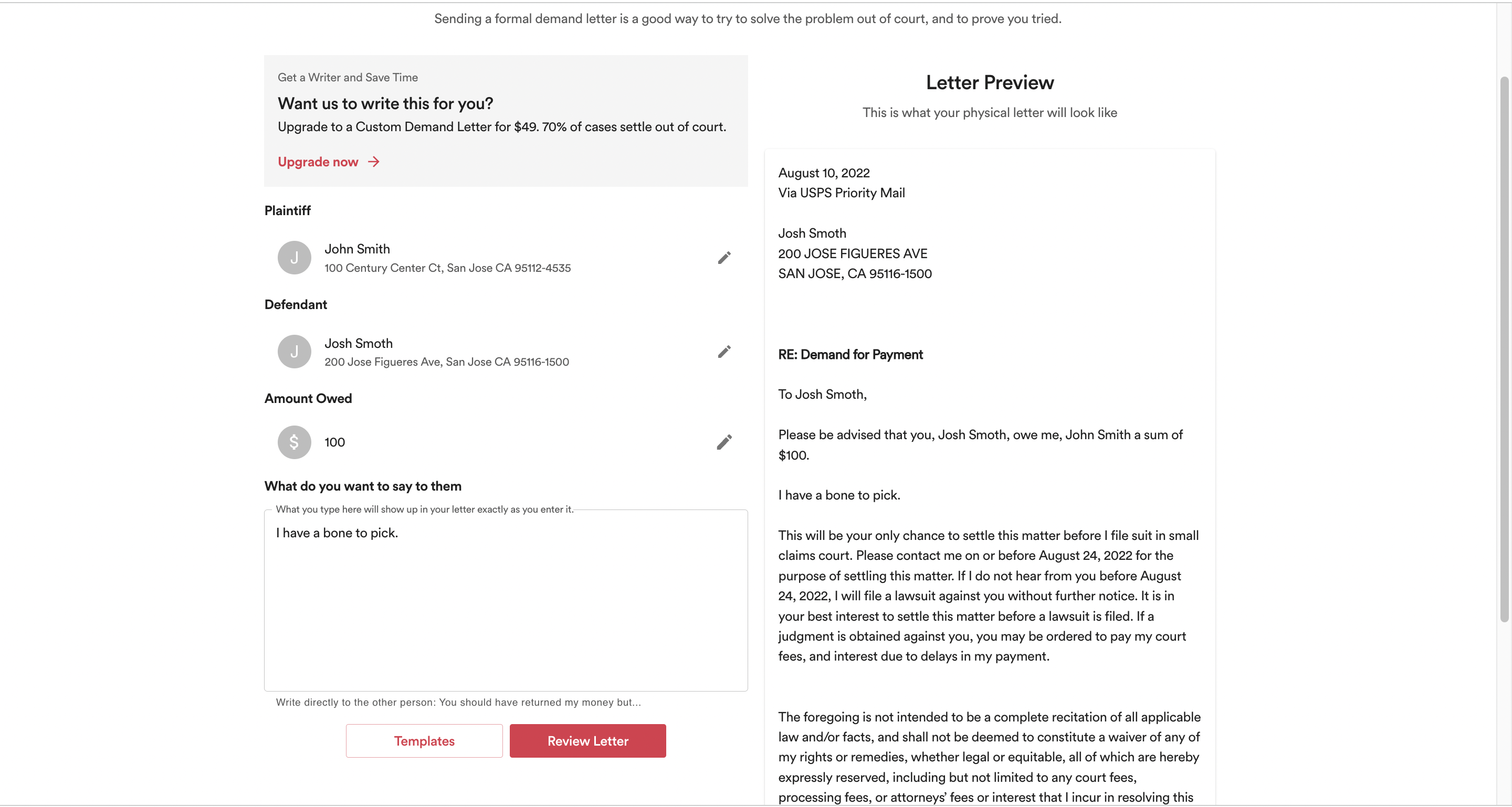Click the Letter Preview heading

tap(990, 83)
